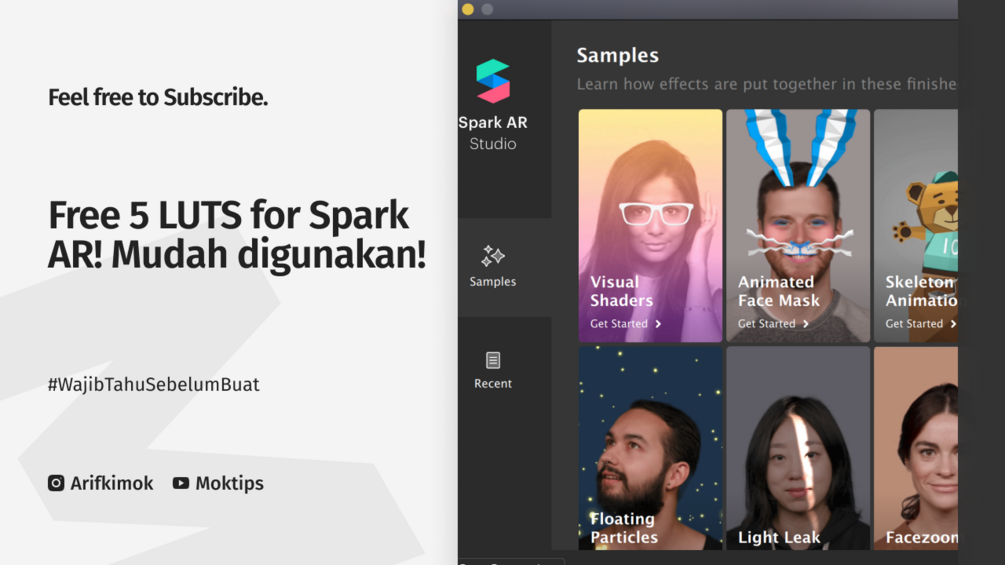Click the yellow minimize window button
1005x565 pixels.
pos(468,9)
